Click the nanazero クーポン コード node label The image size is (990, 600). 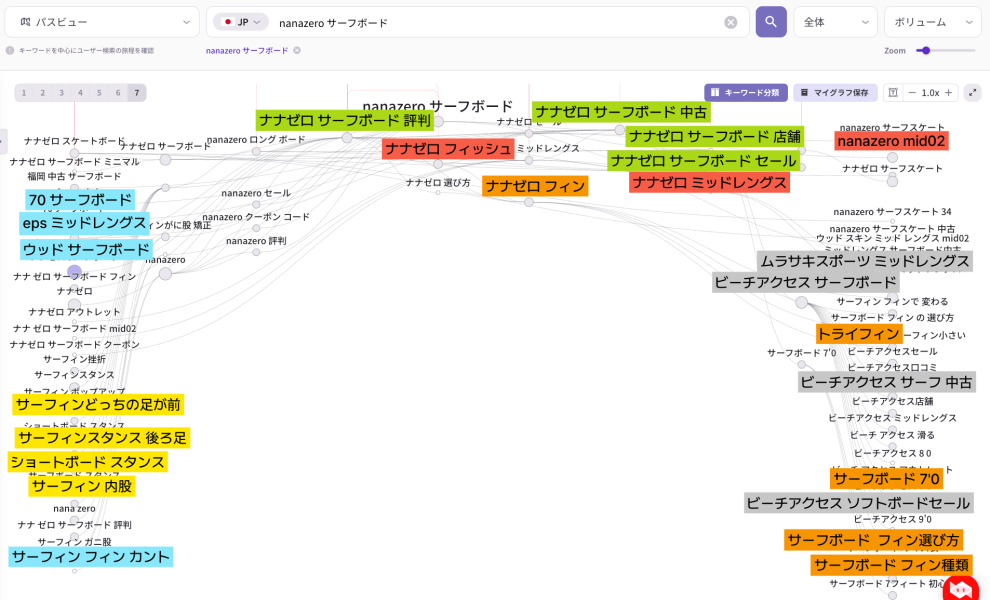[x=256, y=217]
